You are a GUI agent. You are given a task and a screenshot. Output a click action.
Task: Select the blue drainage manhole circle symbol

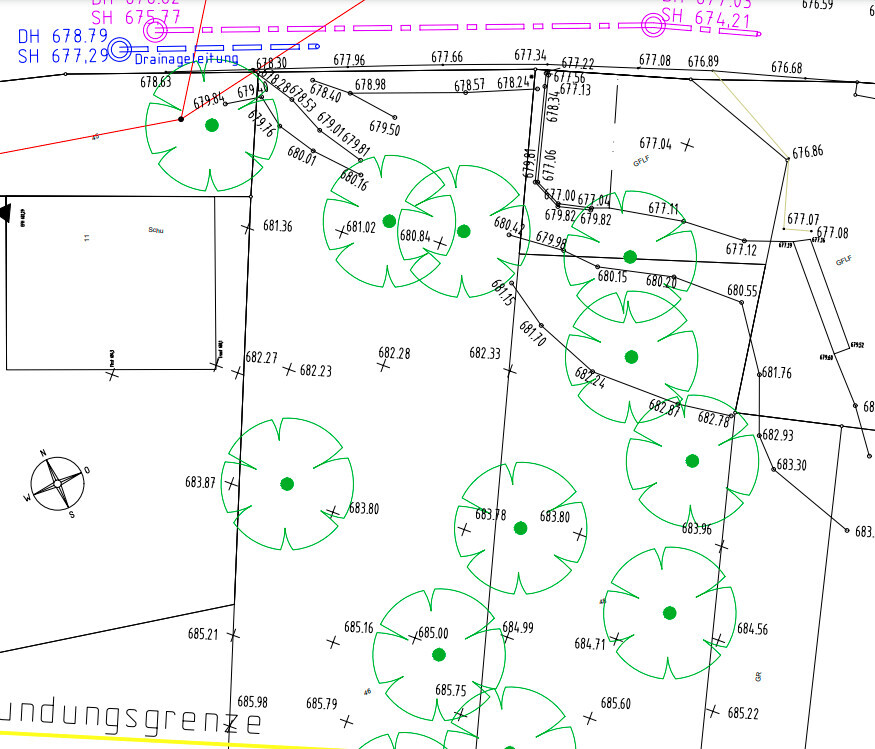[x=120, y=49]
